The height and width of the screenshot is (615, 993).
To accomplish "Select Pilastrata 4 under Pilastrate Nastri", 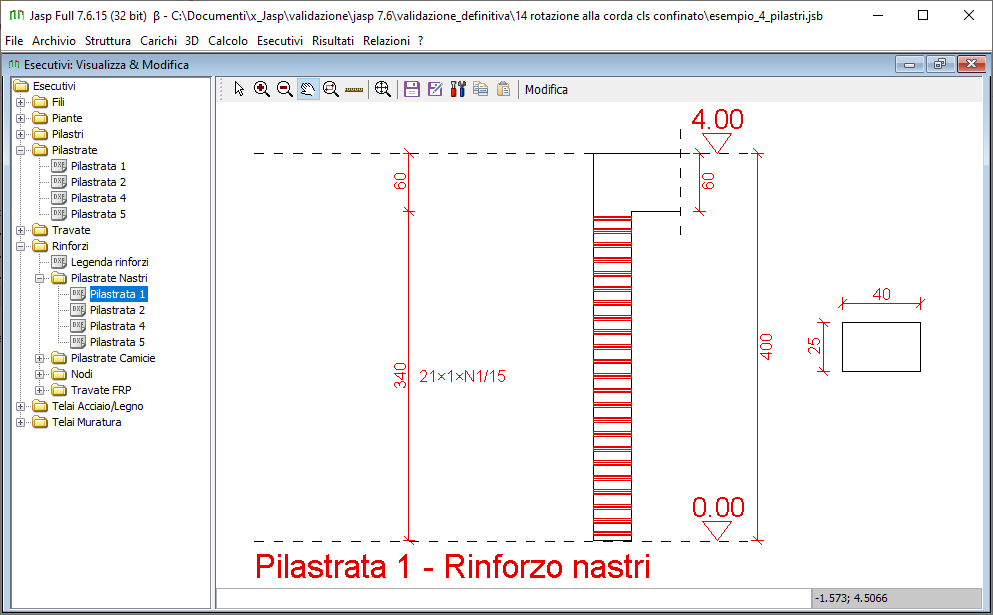I will [x=117, y=326].
